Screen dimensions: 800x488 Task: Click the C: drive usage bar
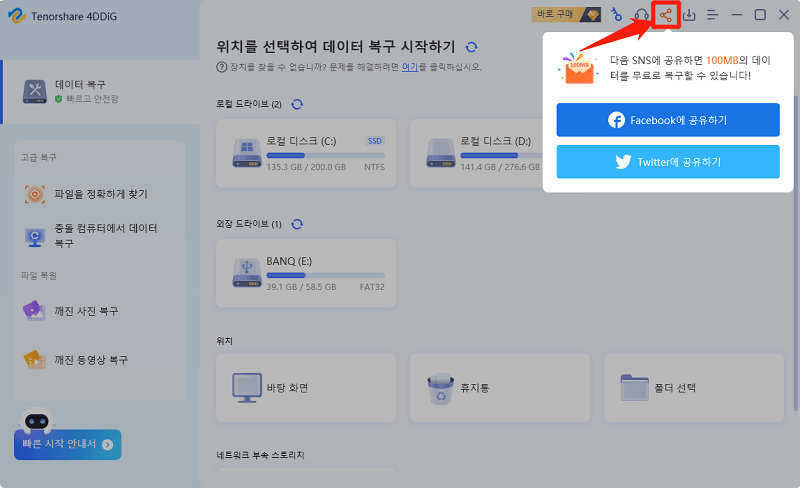(326, 155)
